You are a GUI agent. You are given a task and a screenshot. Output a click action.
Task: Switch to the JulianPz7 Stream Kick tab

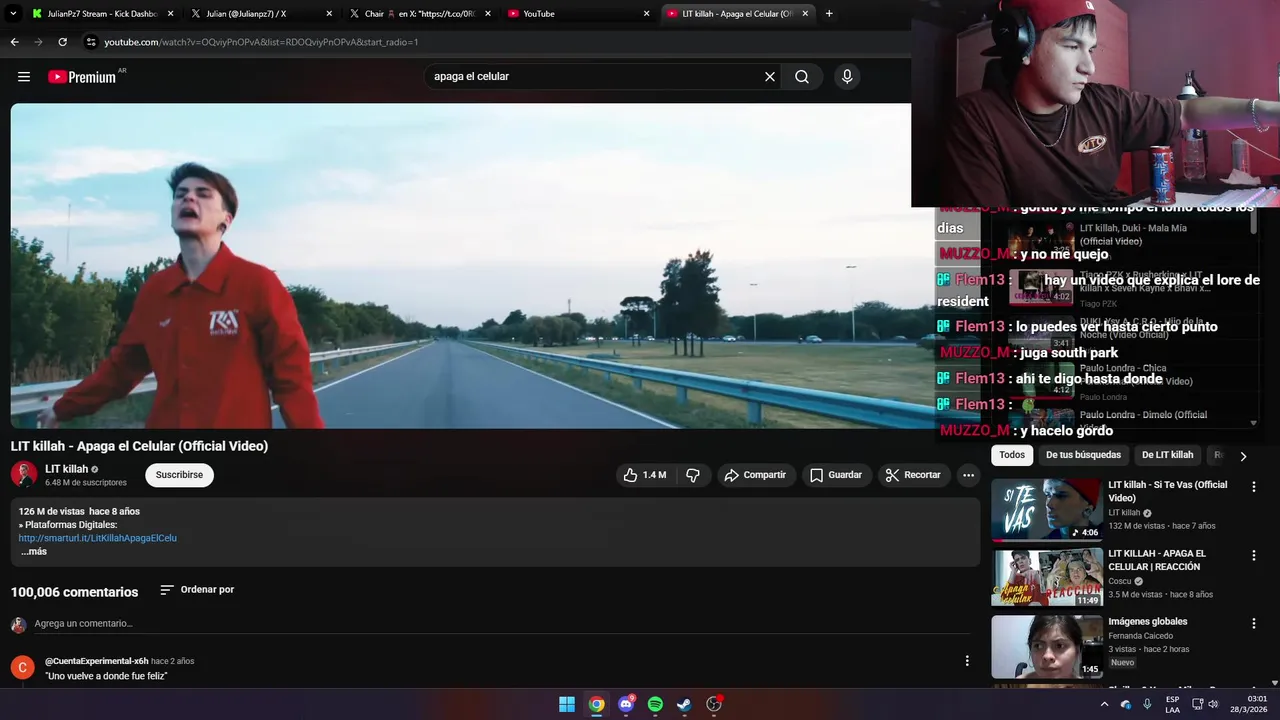[x=102, y=14]
